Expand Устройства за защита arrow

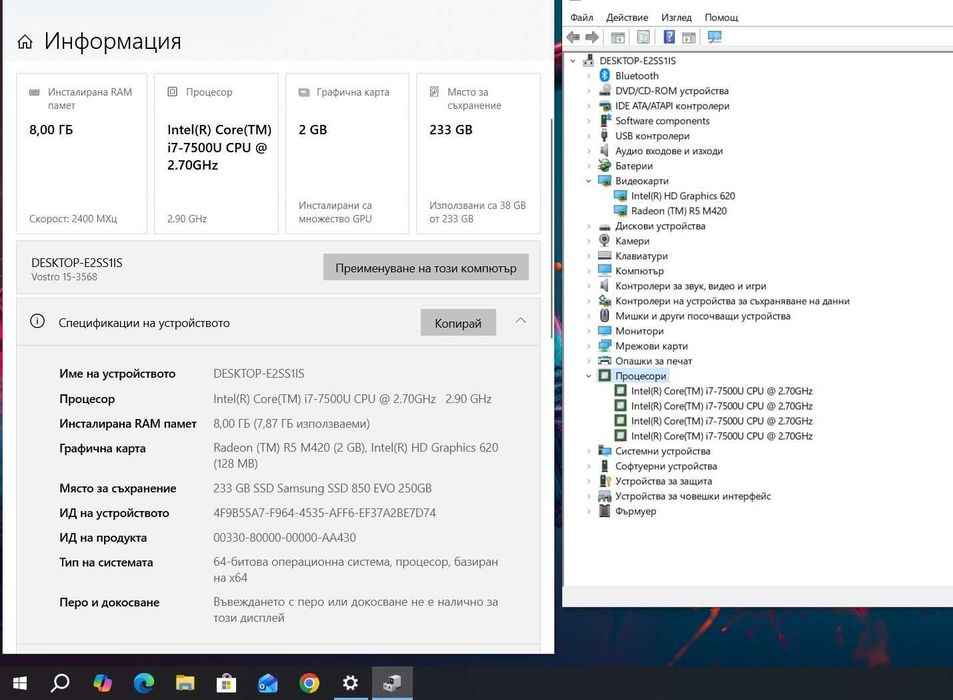pyautogui.click(x=588, y=481)
